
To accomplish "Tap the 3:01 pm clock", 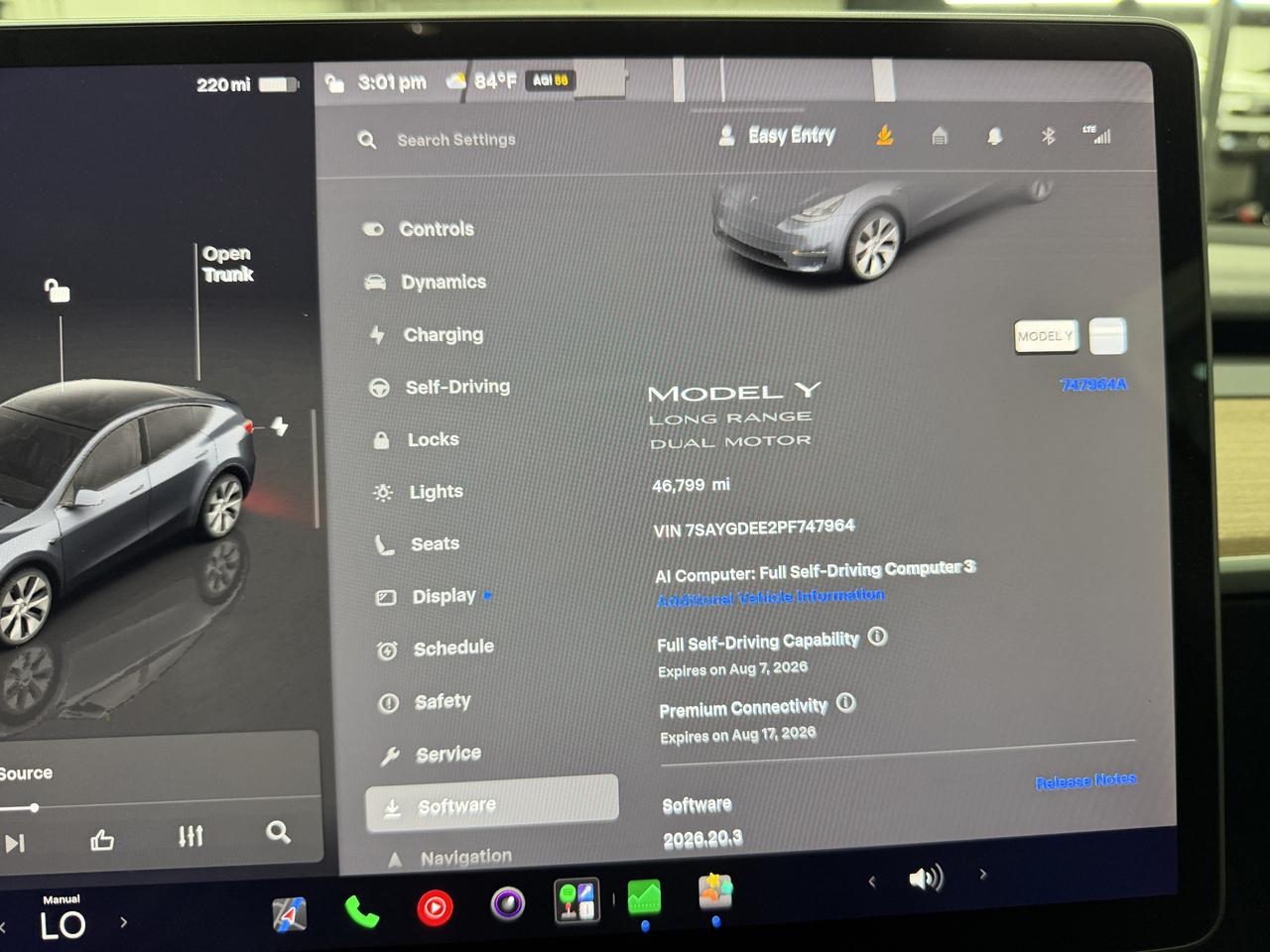I will coord(392,82).
